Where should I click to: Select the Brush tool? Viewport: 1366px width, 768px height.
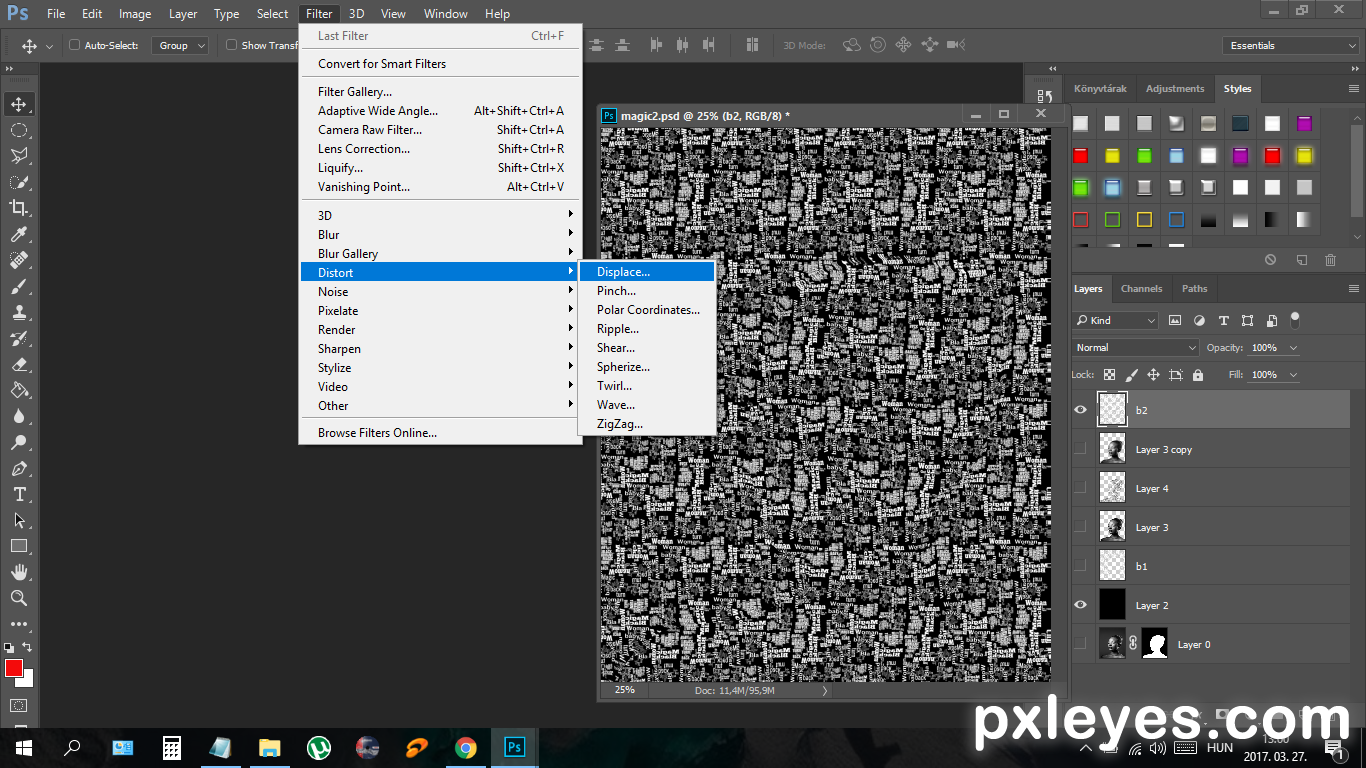19,286
